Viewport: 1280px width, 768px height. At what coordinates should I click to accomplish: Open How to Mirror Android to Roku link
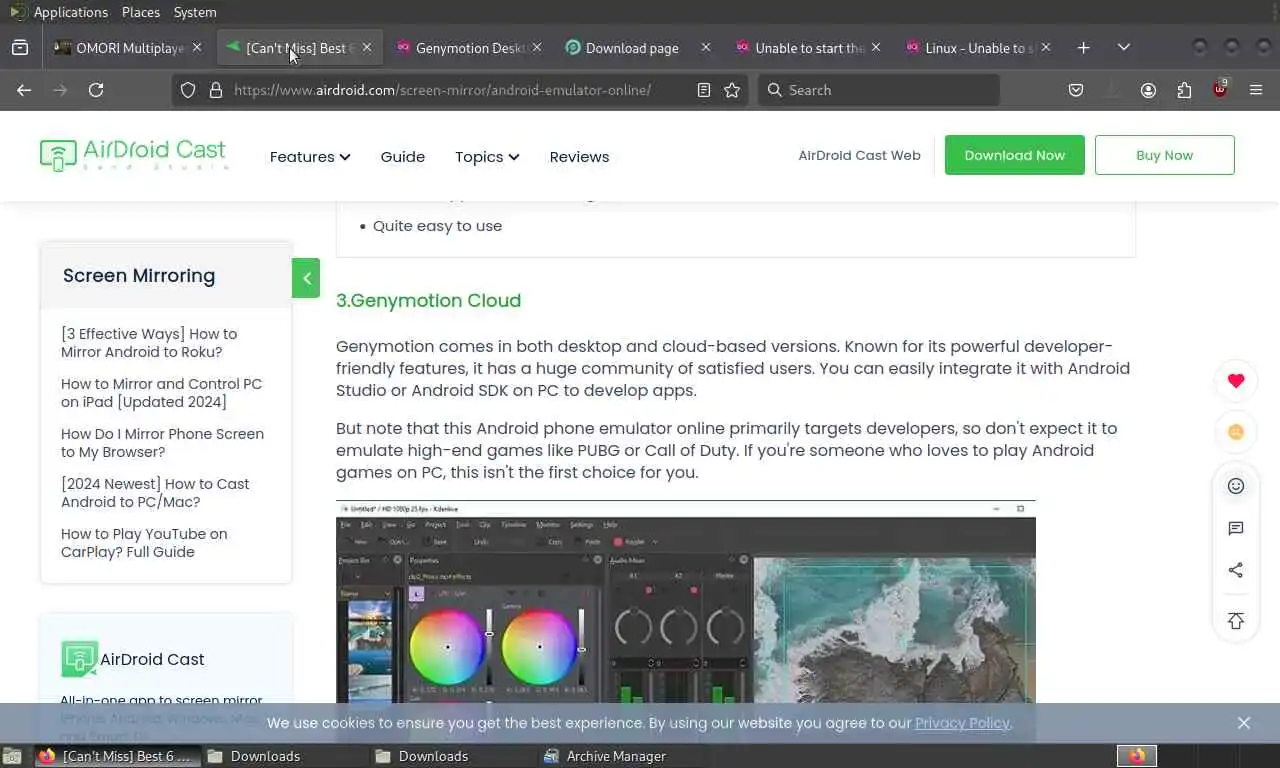149,343
